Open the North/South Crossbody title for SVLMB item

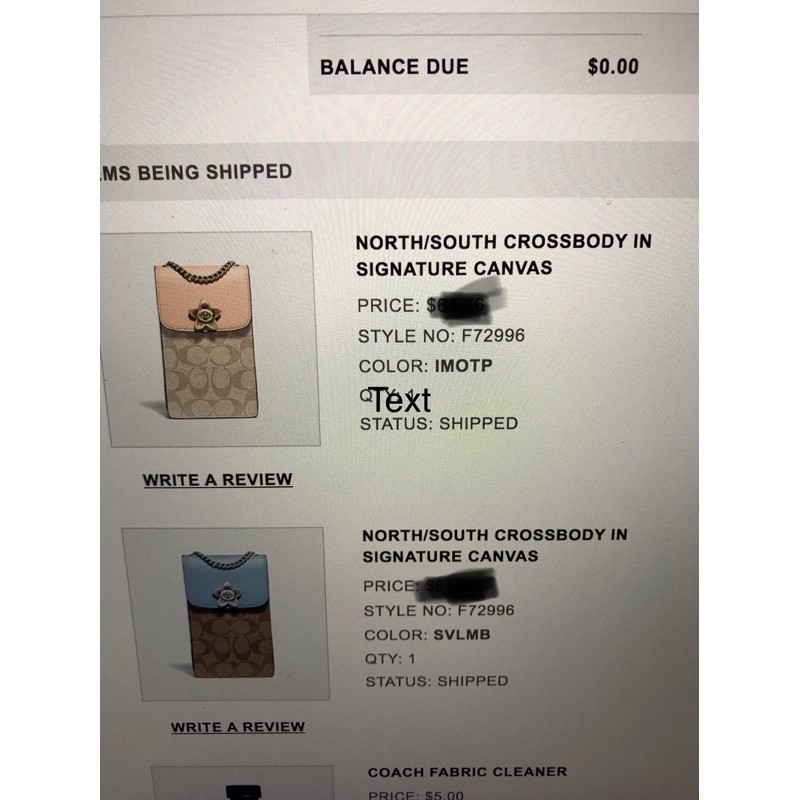(495, 545)
